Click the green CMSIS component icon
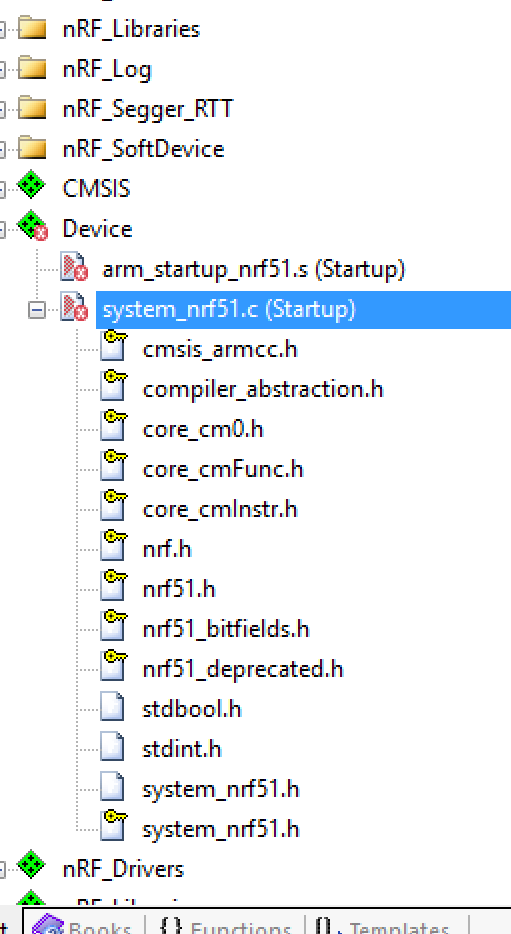Viewport: 511px width, 934px height. tap(32, 188)
